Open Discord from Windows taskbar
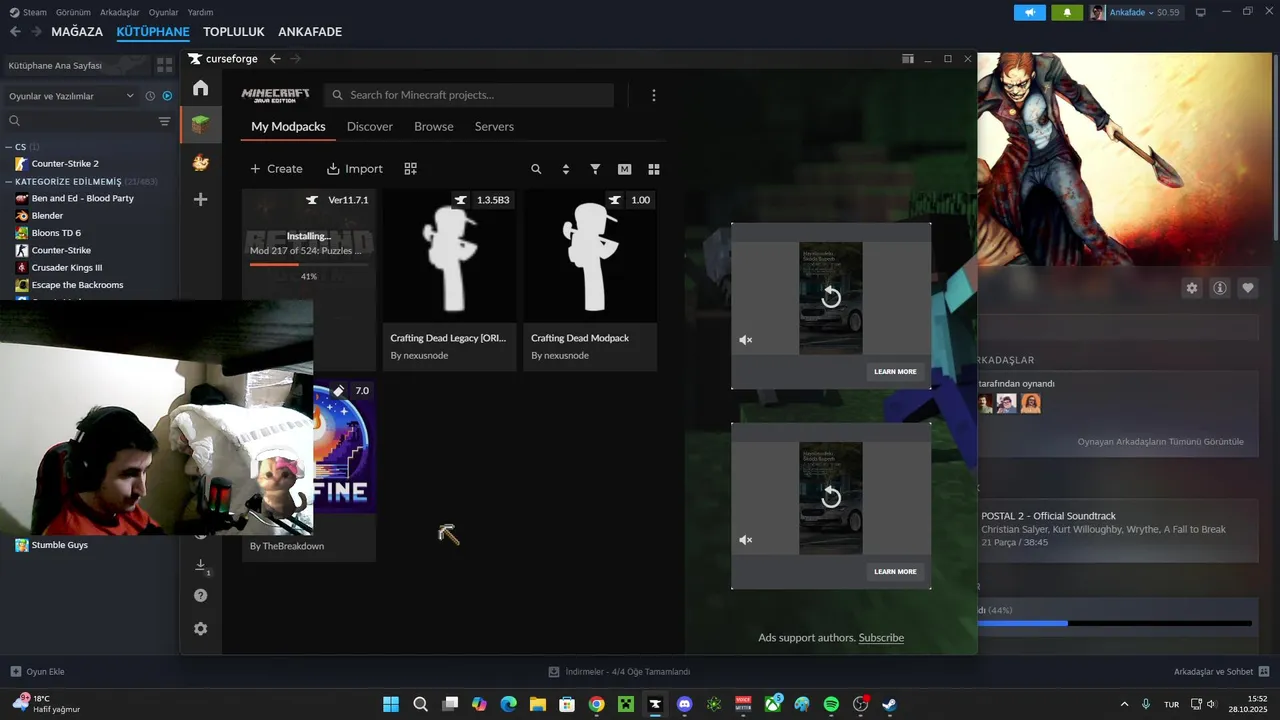Image resolution: width=1280 pixels, height=720 pixels. tap(684, 704)
